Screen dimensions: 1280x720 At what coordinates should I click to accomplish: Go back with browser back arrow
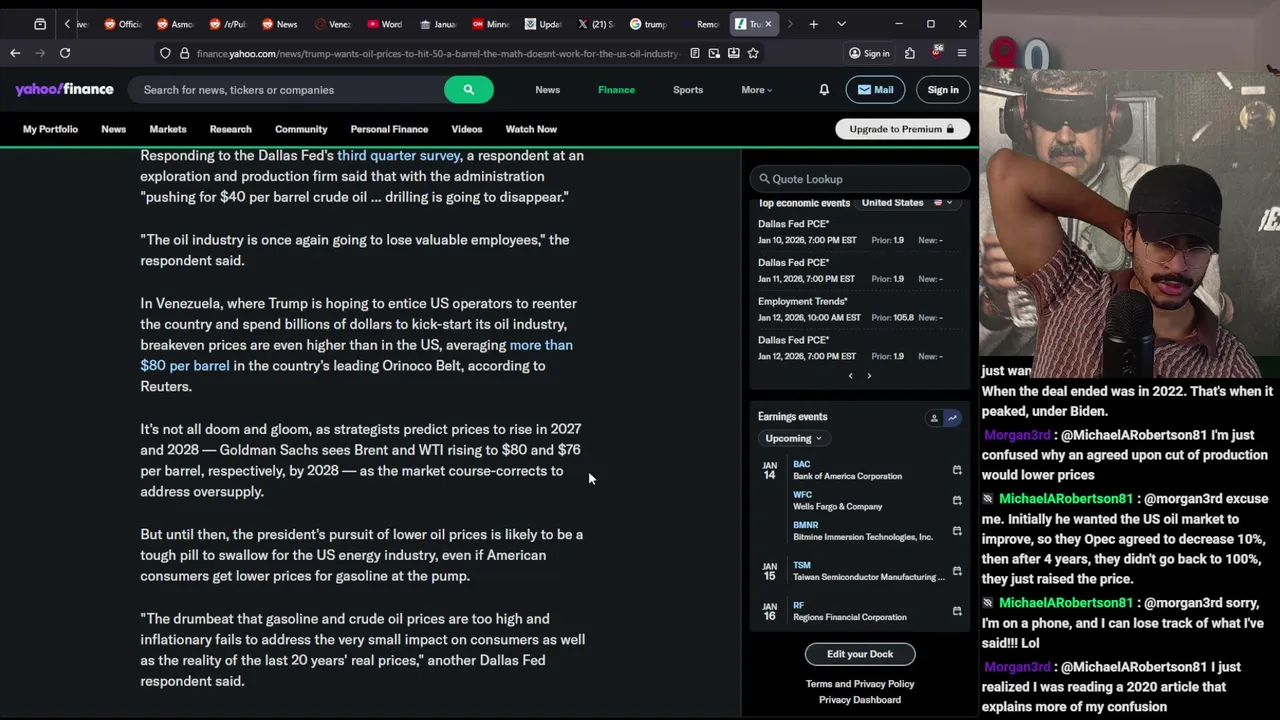coord(15,53)
